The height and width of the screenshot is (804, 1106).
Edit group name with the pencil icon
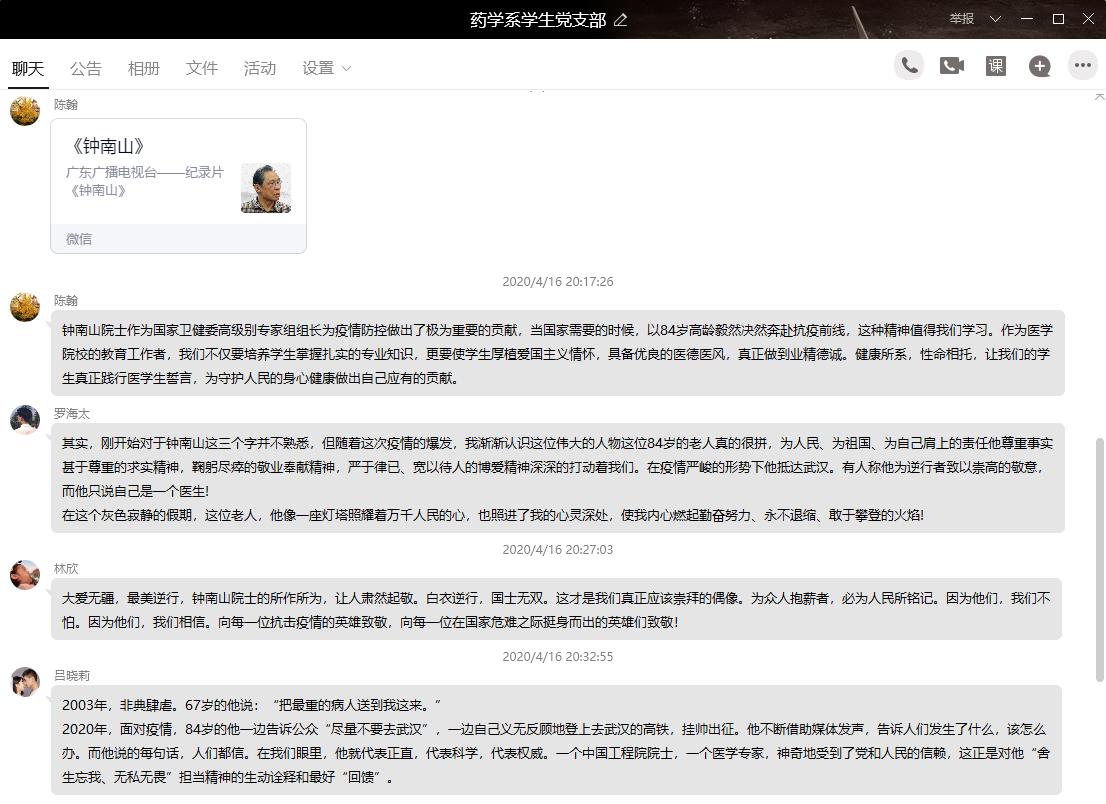pos(621,20)
